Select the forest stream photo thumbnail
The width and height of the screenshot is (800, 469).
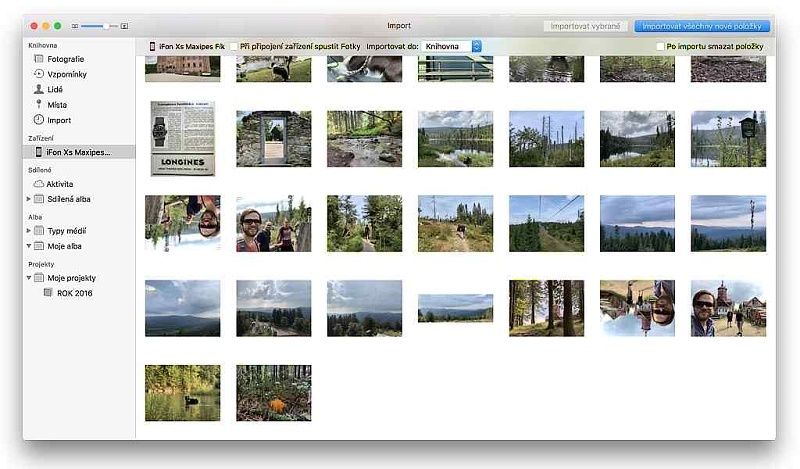click(364, 139)
